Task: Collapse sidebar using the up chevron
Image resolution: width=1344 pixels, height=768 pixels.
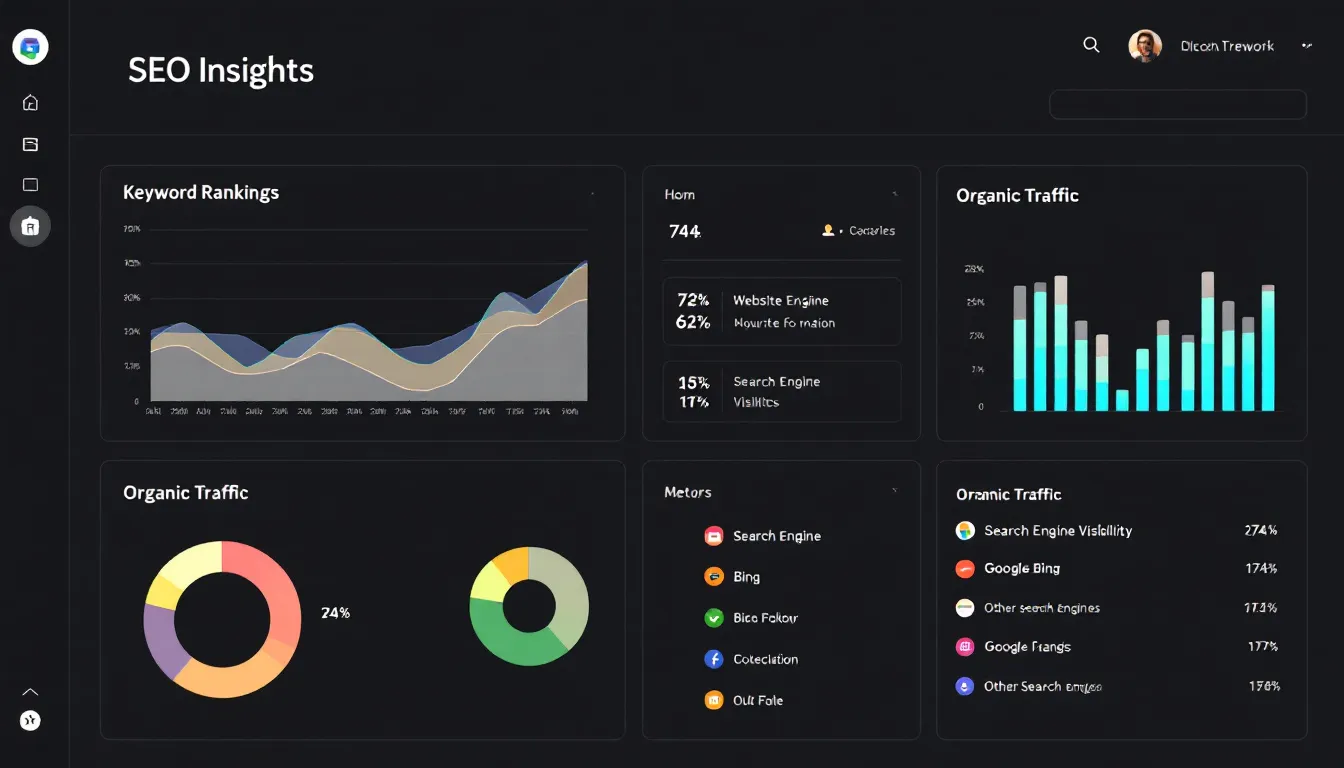Action: [x=30, y=691]
